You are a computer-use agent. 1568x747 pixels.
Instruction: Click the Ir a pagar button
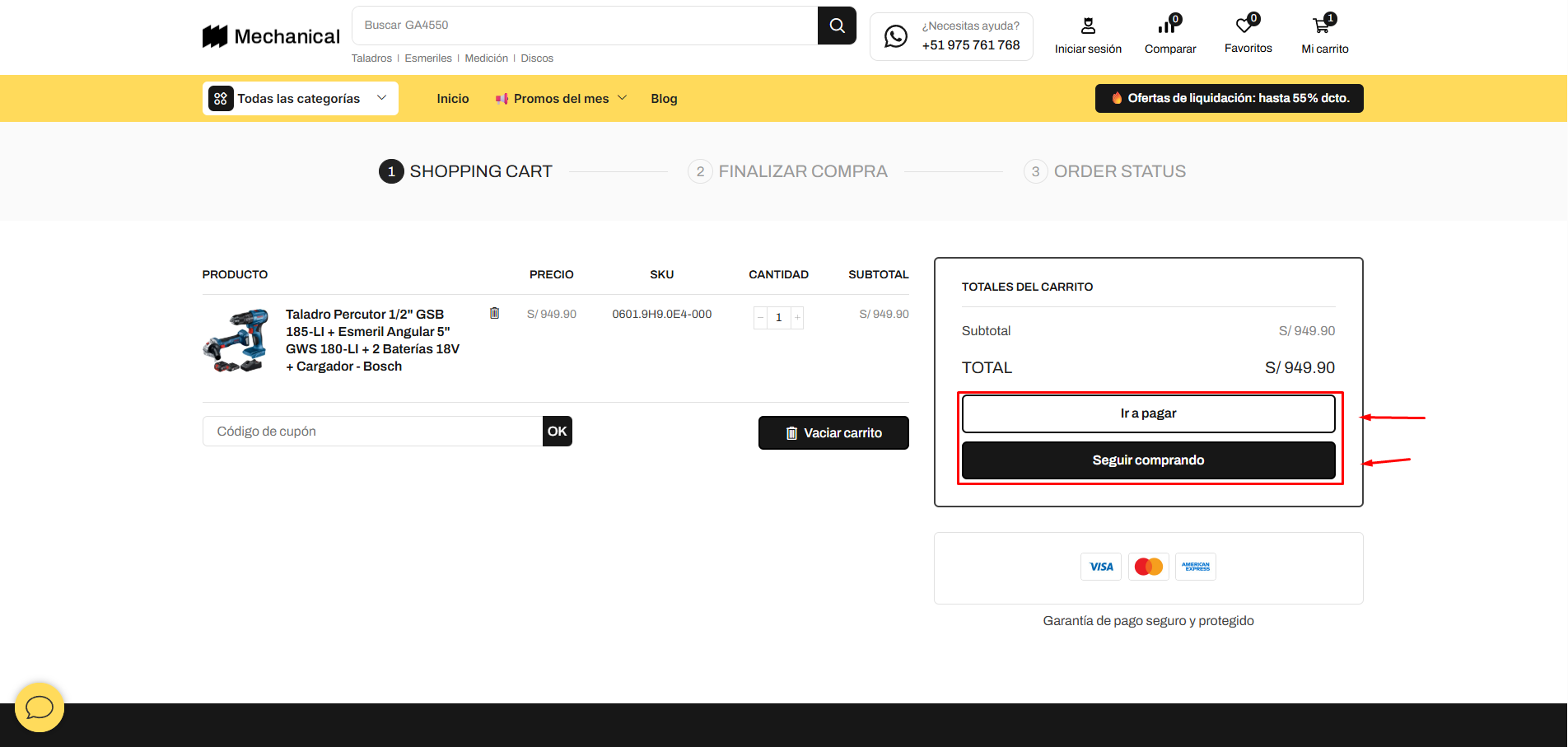tap(1148, 413)
